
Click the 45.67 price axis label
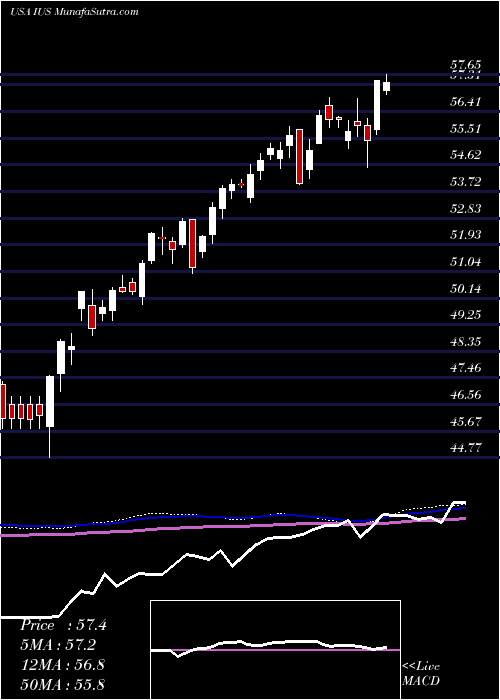466,422
